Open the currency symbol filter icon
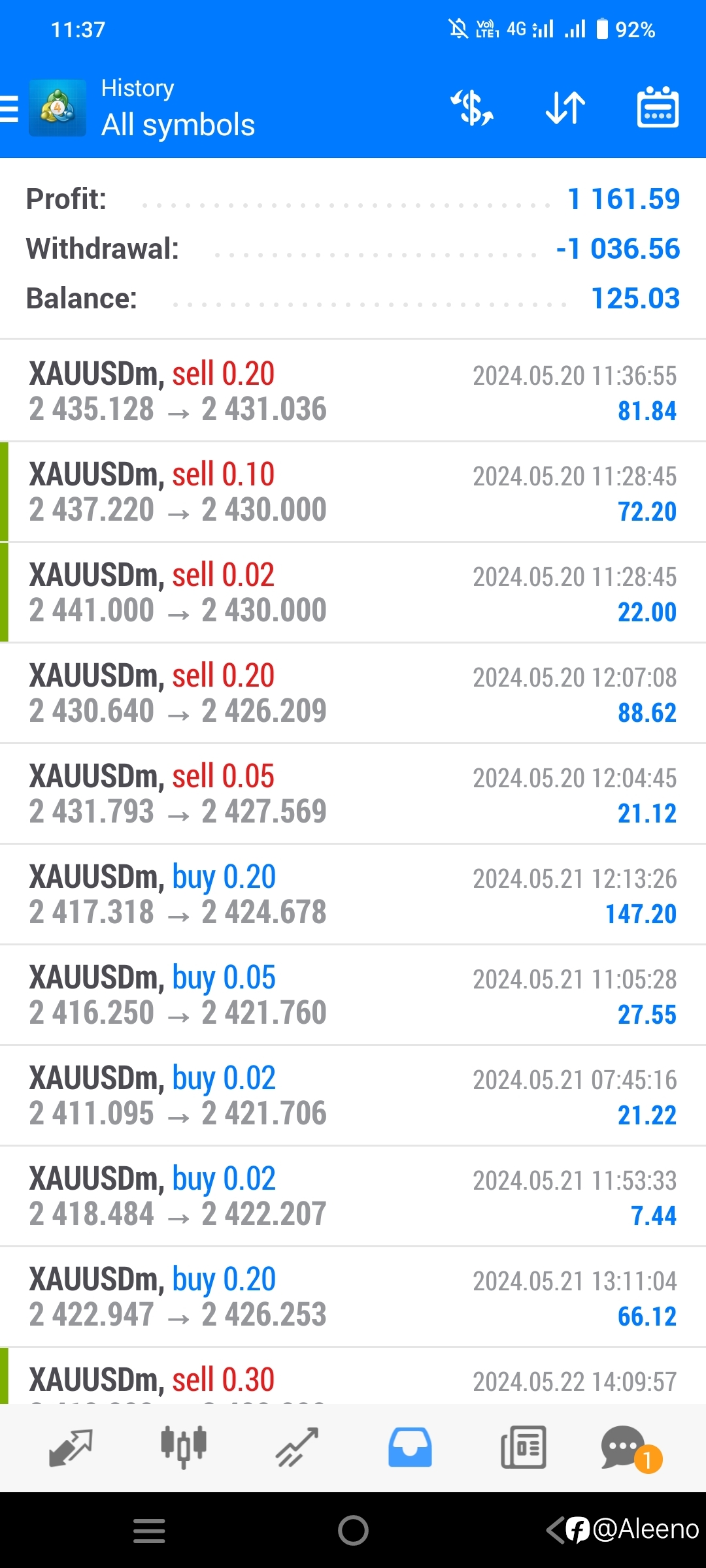Image resolution: width=706 pixels, height=1568 pixels. tap(472, 108)
